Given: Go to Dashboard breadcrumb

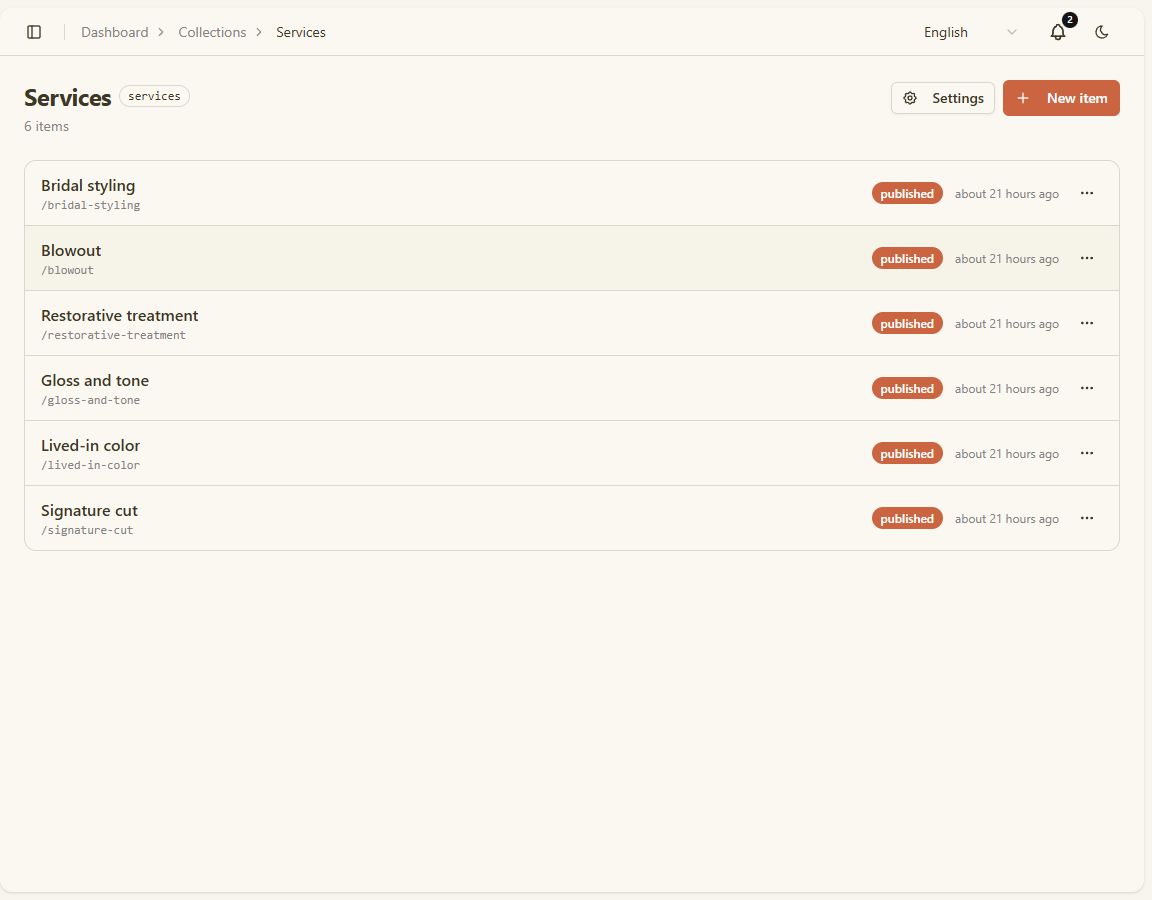Looking at the screenshot, I should pyautogui.click(x=115, y=32).
